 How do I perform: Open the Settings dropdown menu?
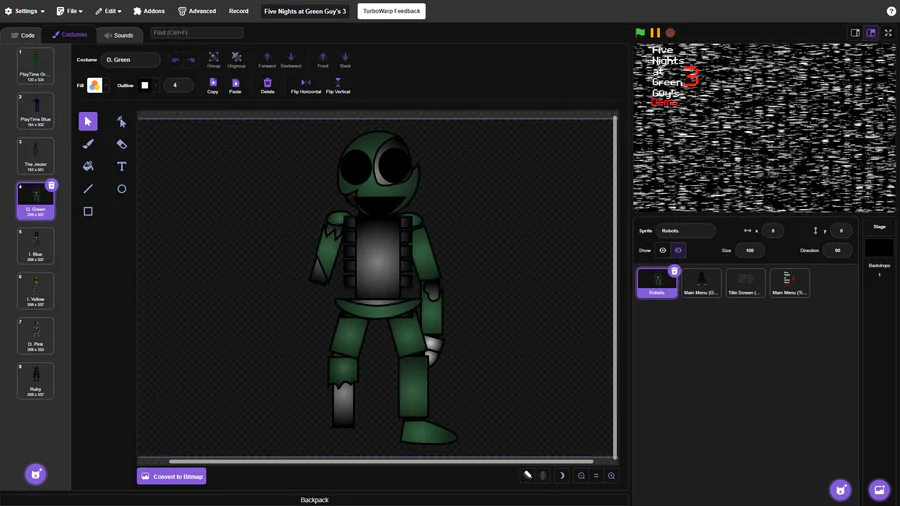tap(25, 11)
